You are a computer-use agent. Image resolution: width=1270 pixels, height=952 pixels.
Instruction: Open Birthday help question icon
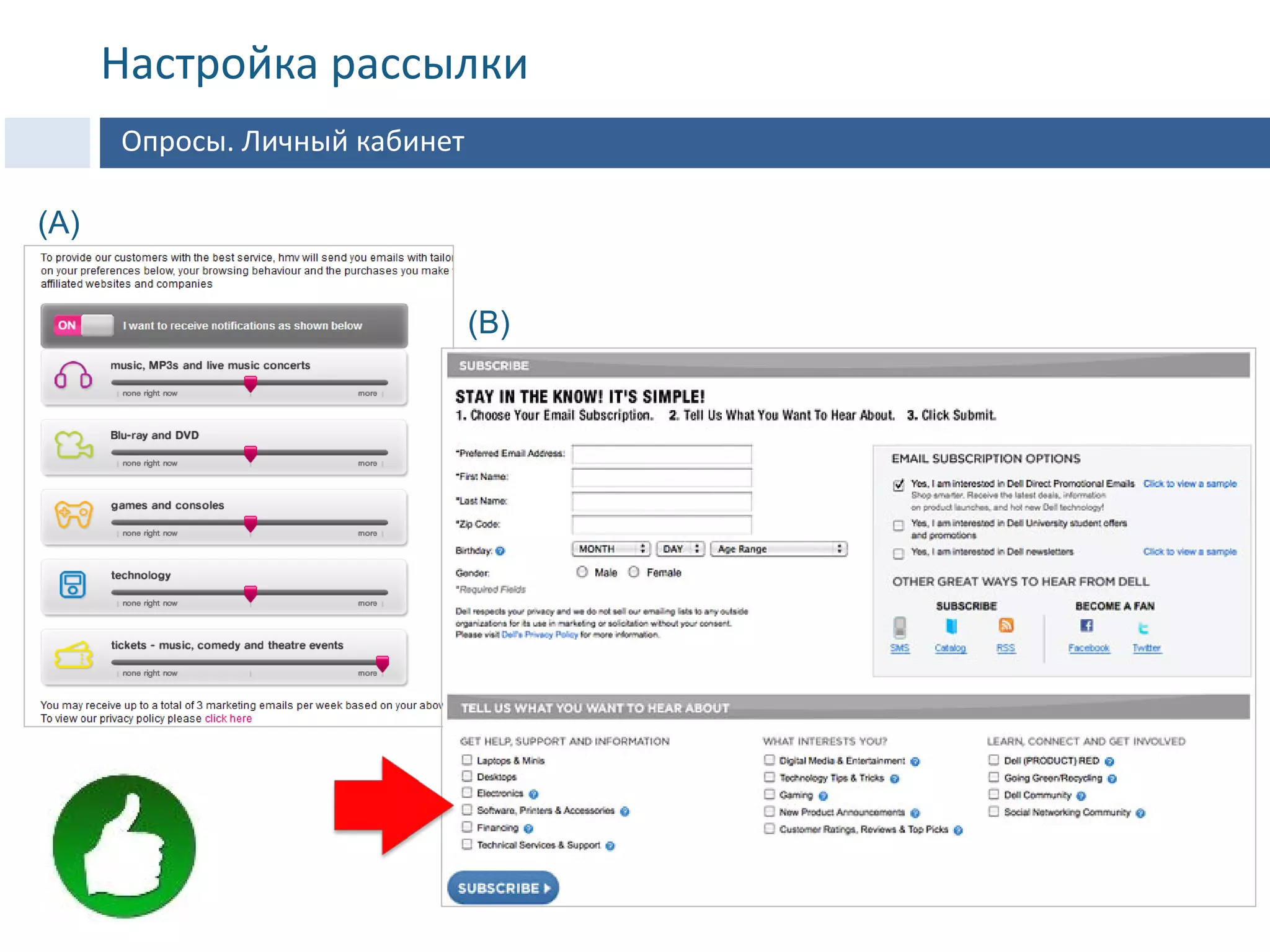[500, 550]
